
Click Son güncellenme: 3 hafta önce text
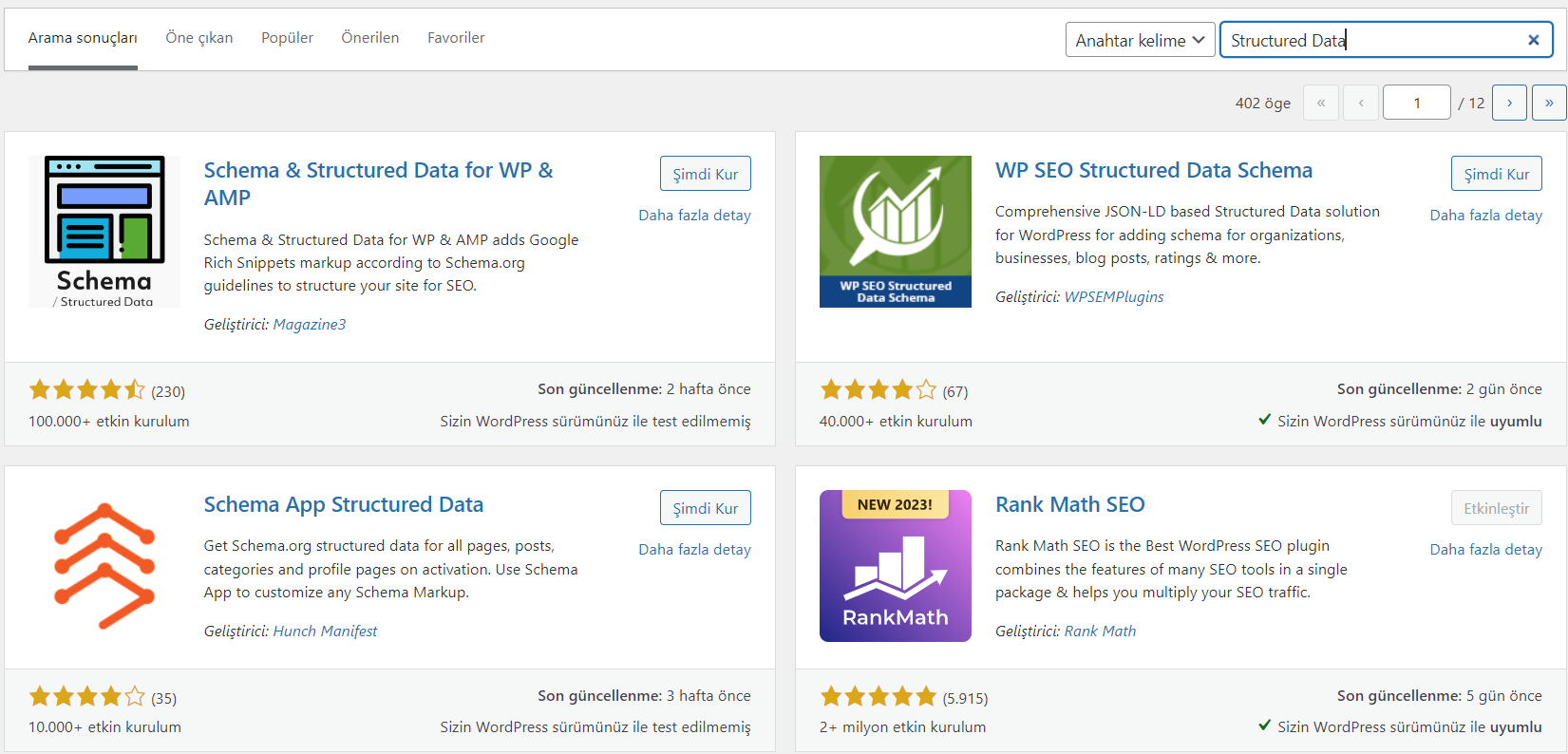(x=644, y=696)
